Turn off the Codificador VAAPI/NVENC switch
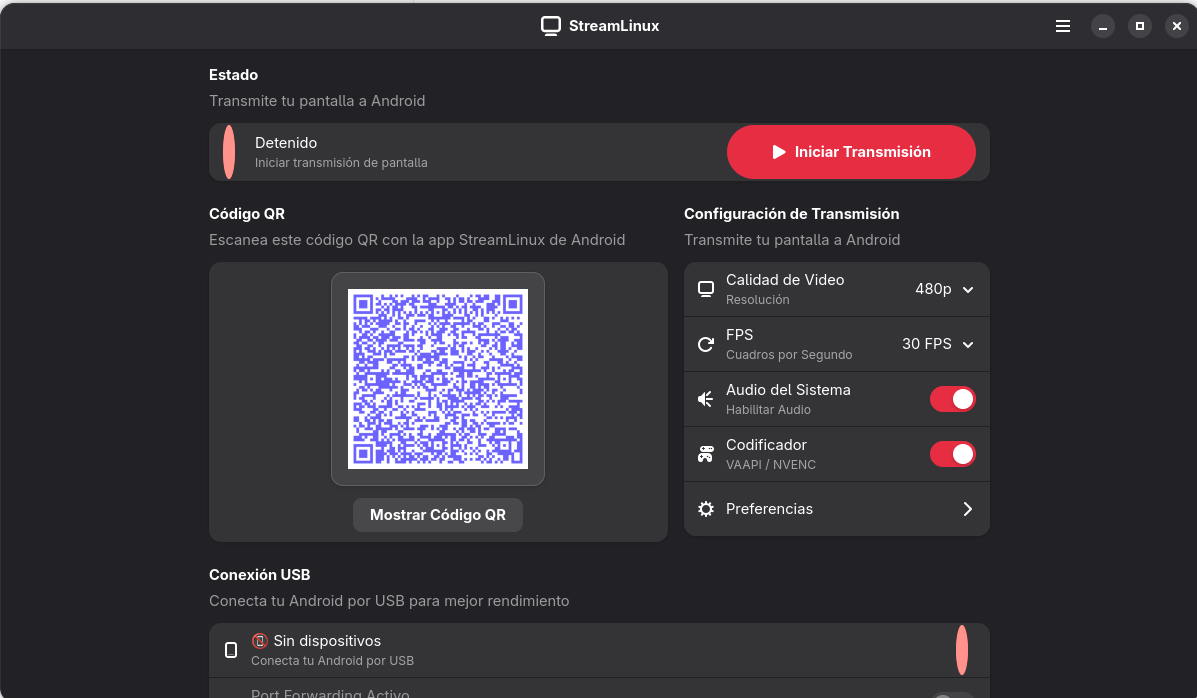The width and height of the screenshot is (1197, 698). 952,454
